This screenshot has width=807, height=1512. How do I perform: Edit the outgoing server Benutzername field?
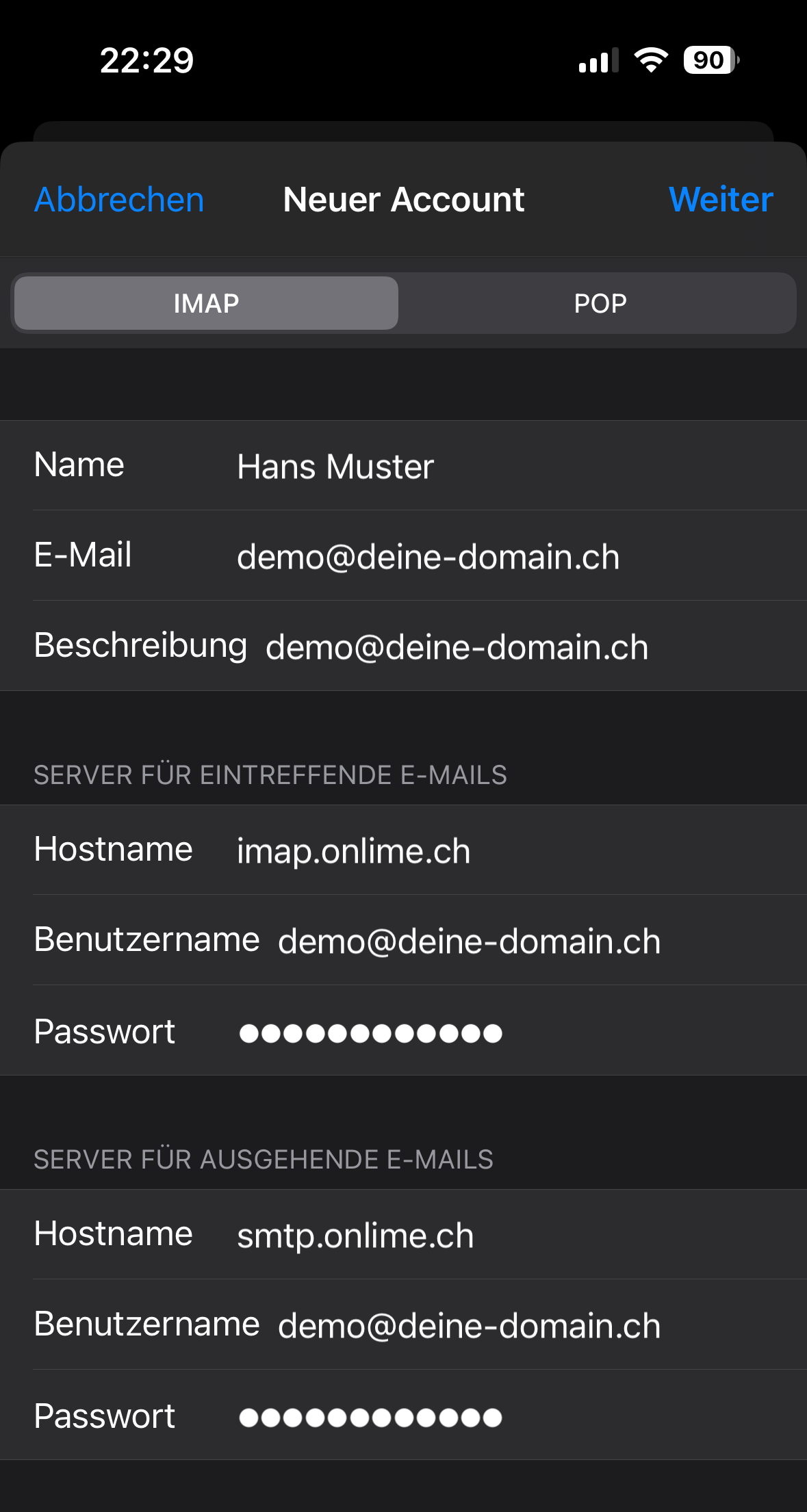coord(403,1325)
